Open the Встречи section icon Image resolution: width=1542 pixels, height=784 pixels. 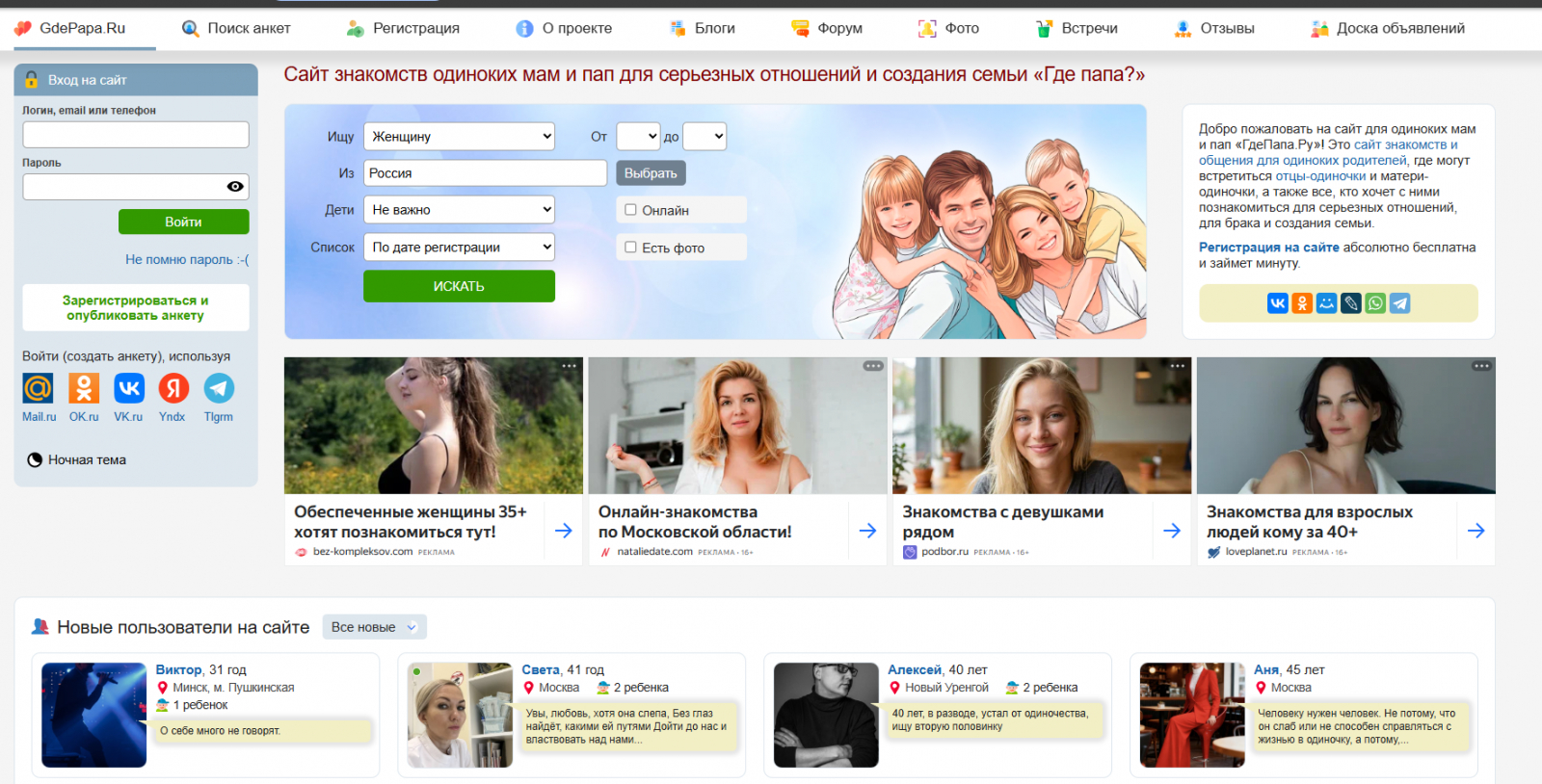click(1045, 29)
